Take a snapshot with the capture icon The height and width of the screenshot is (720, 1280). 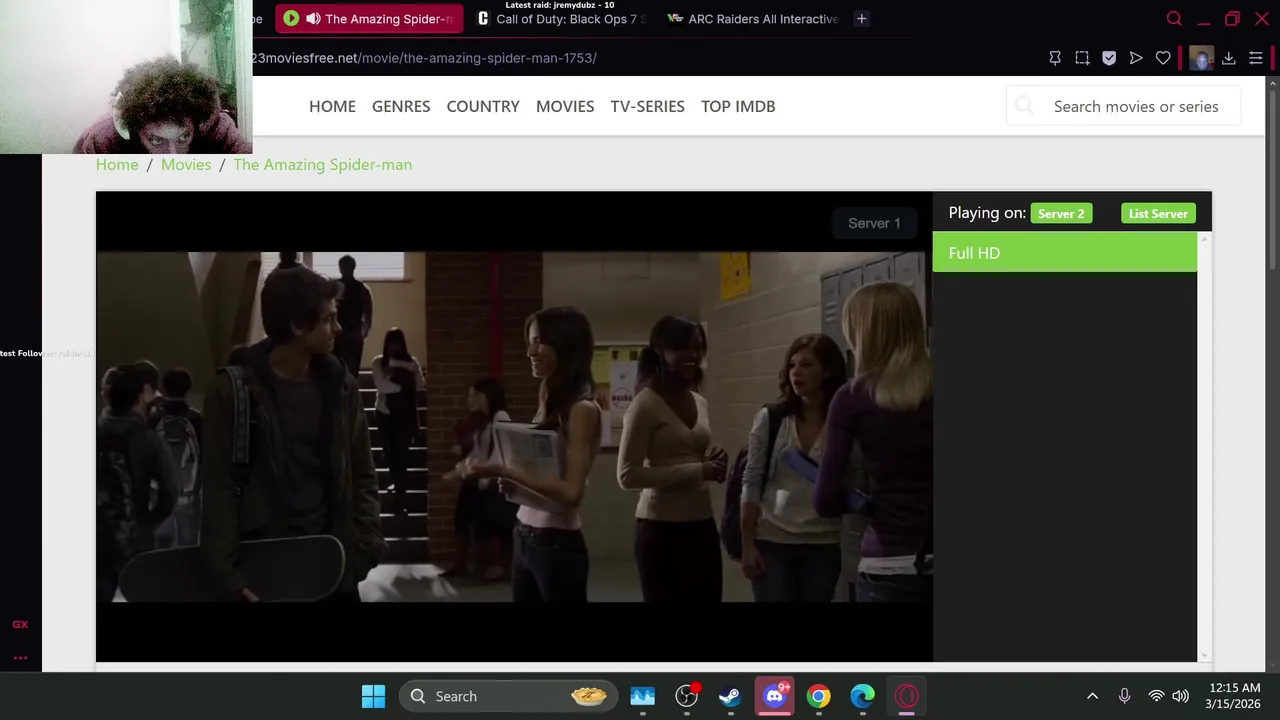click(x=1082, y=58)
